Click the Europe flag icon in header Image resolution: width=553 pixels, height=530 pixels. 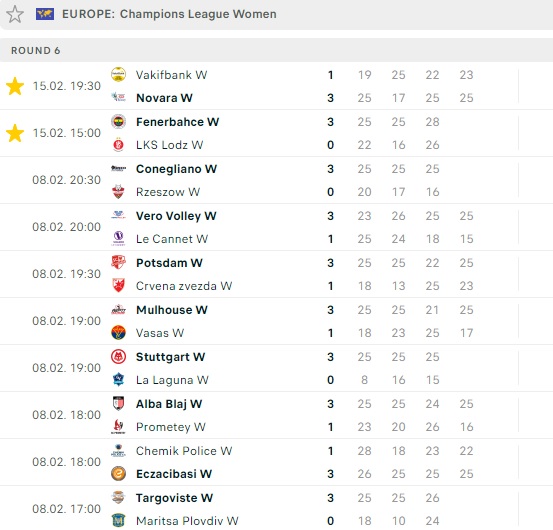tap(45, 14)
